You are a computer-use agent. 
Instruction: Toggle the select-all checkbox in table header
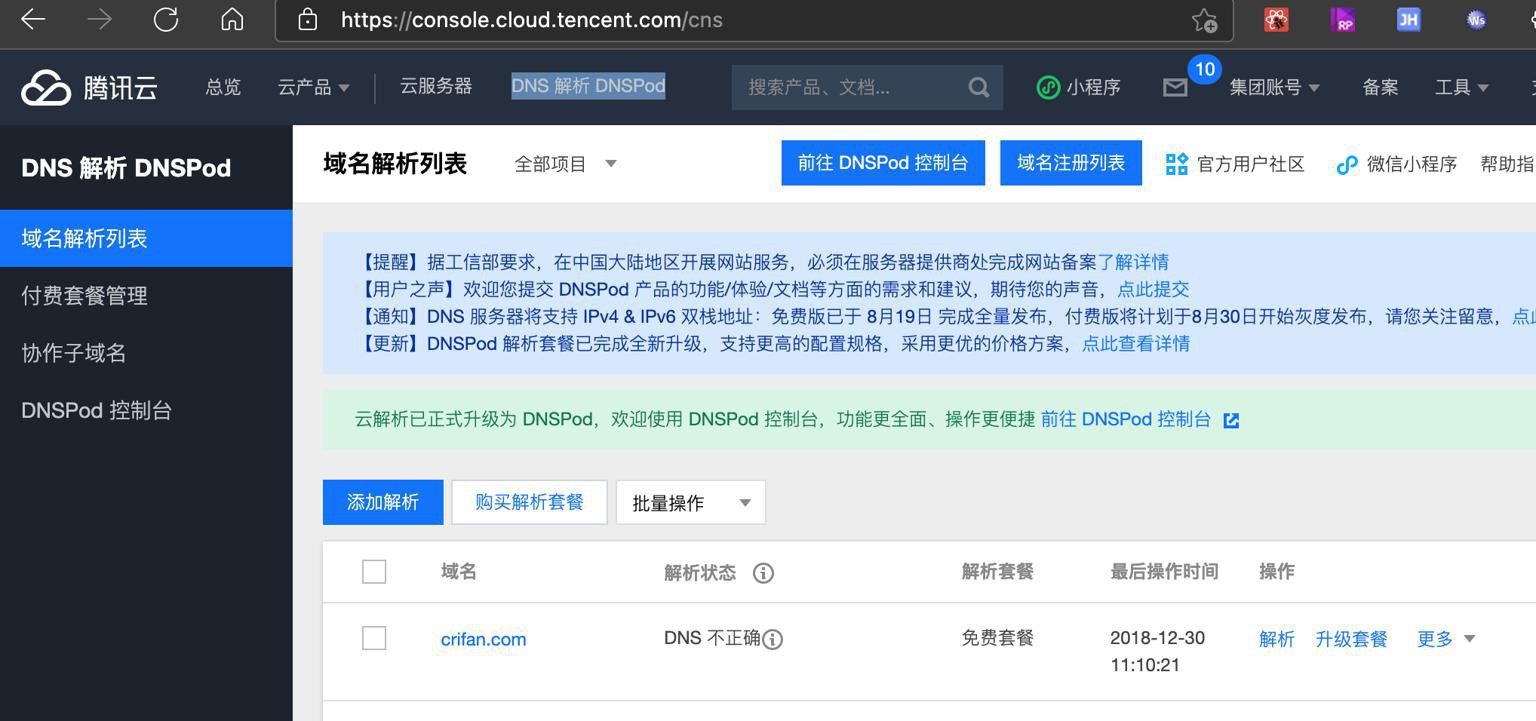click(x=374, y=571)
